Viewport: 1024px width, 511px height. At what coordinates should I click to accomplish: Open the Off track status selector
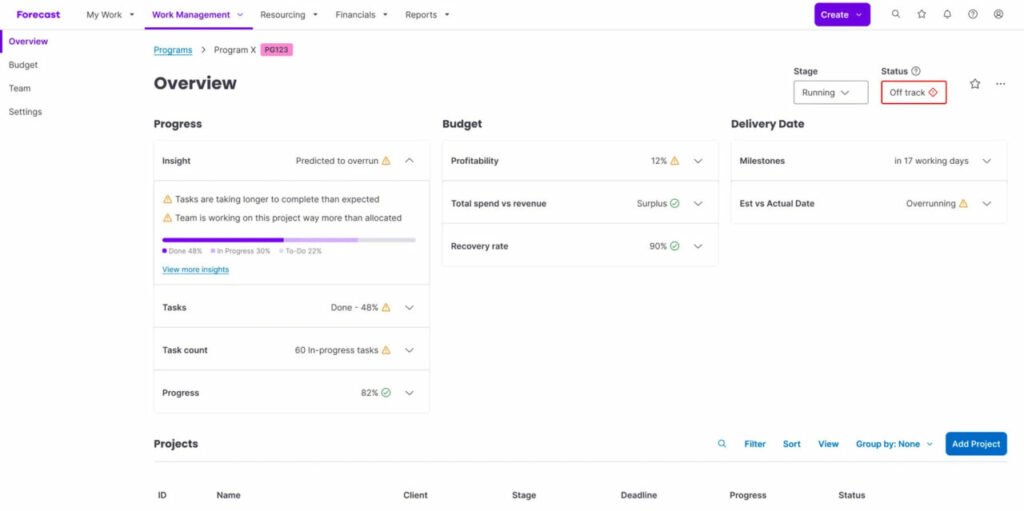913,93
